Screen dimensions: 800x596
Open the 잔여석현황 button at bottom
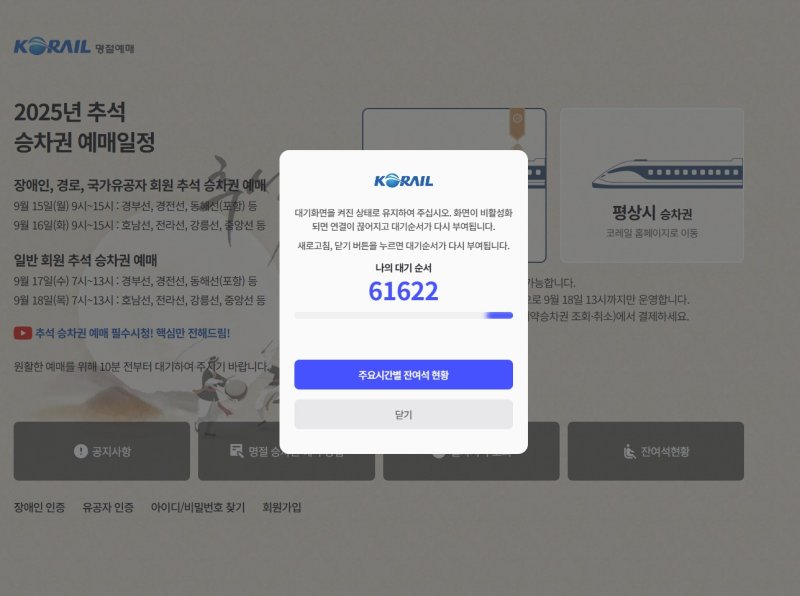coord(656,451)
